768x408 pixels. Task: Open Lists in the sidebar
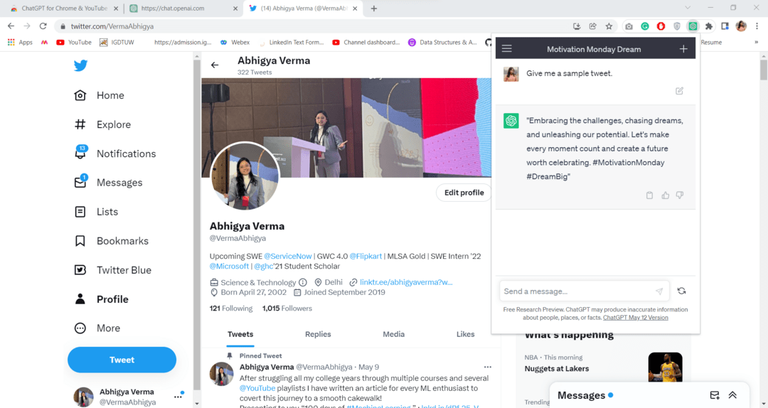[96, 212]
